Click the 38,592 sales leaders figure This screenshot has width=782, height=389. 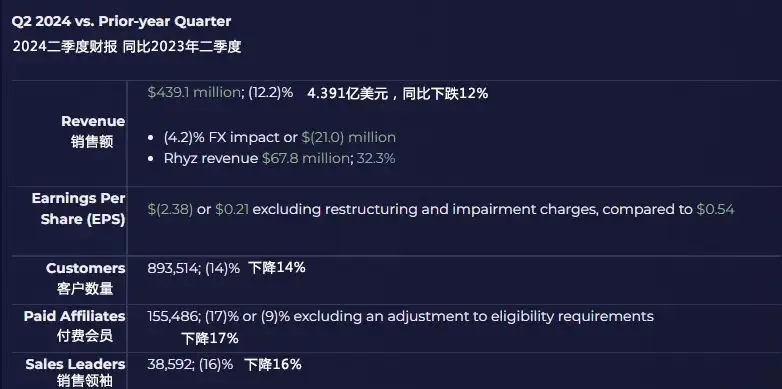click(x=170, y=365)
